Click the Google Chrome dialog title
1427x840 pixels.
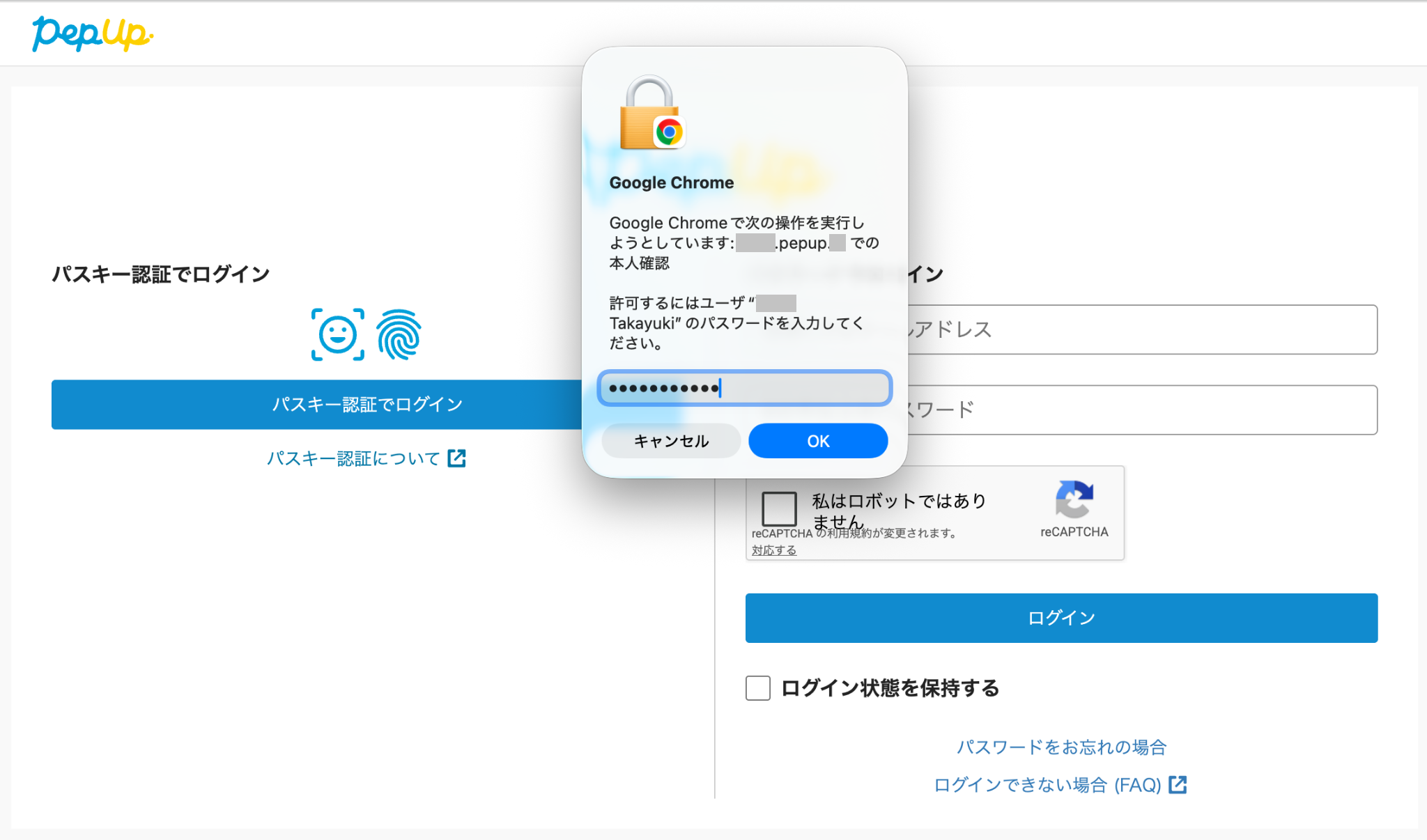tap(671, 182)
